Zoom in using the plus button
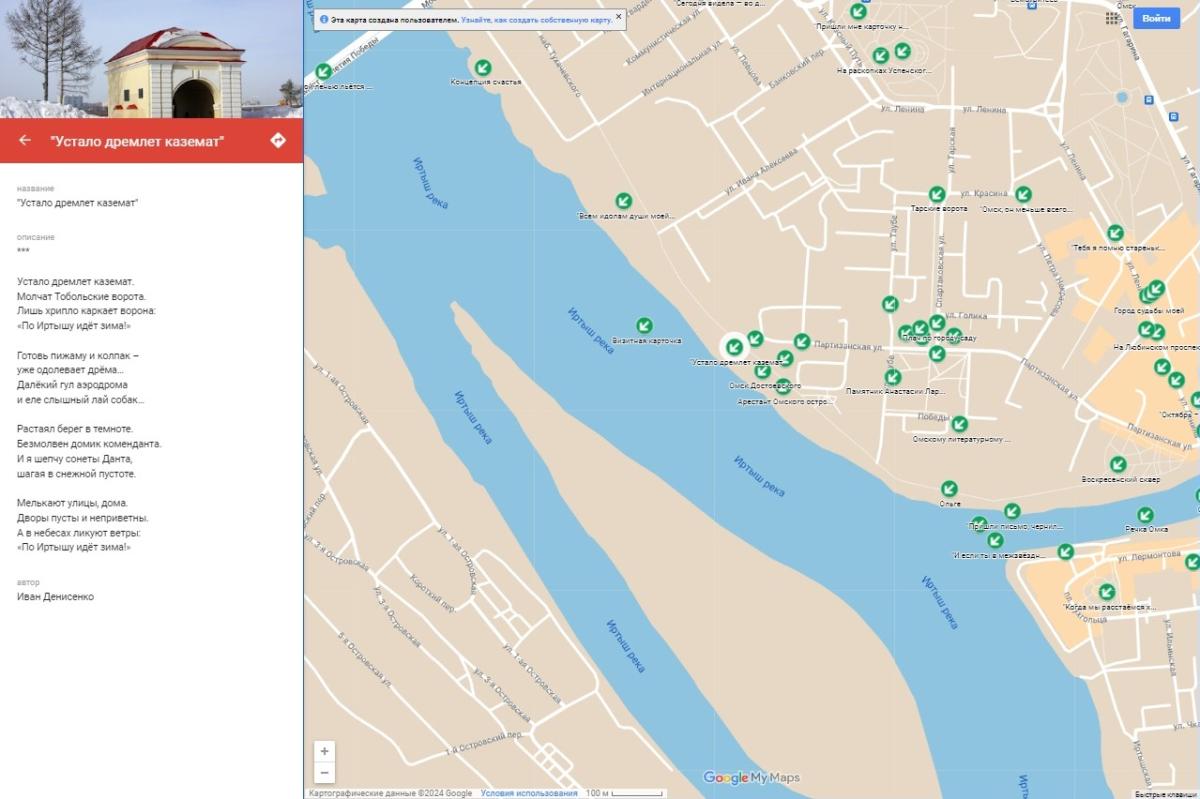 324,751
